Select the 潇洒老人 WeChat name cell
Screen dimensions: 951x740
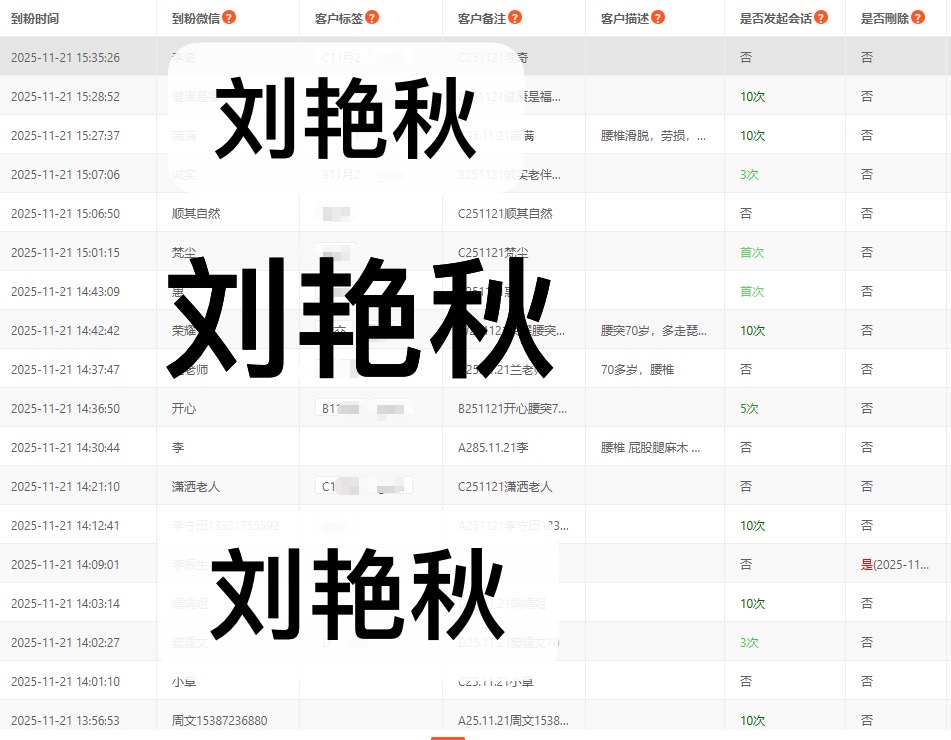pos(196,487)
